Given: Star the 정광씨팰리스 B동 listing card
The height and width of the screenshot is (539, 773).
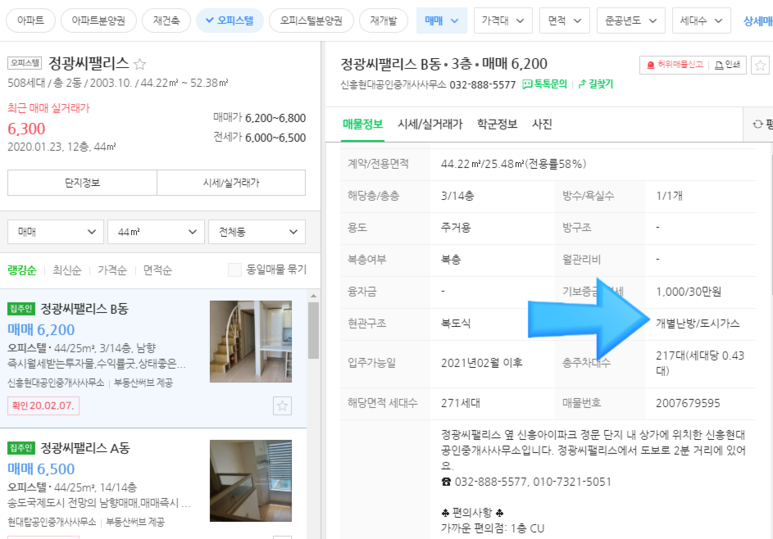Looking at the screenshot, I should pos(282,405).
